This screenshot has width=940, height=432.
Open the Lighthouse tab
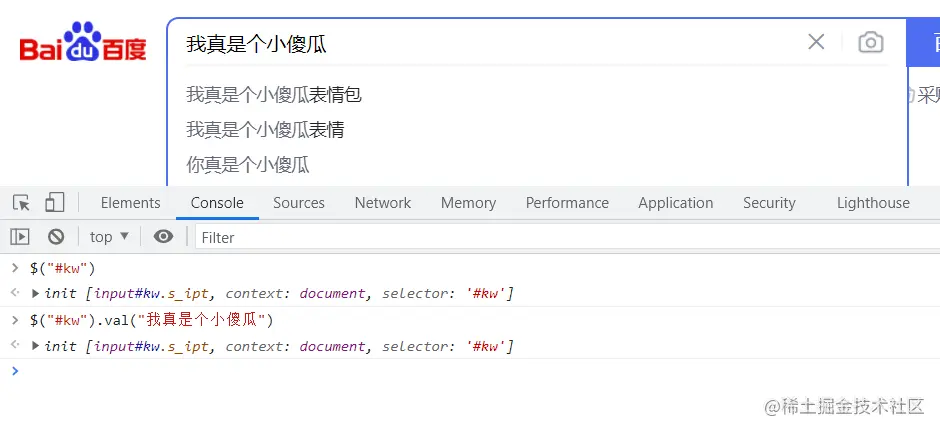click(873, 203)
